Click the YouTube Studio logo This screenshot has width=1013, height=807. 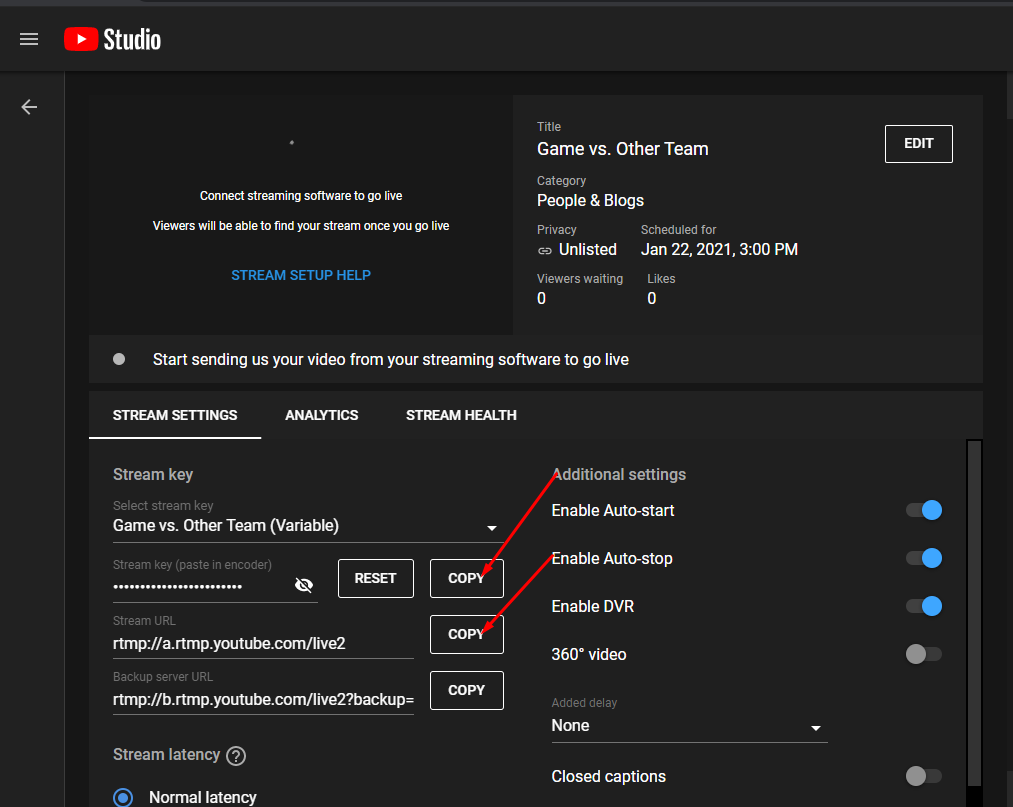pyautogui.click(x=112, y=39)
